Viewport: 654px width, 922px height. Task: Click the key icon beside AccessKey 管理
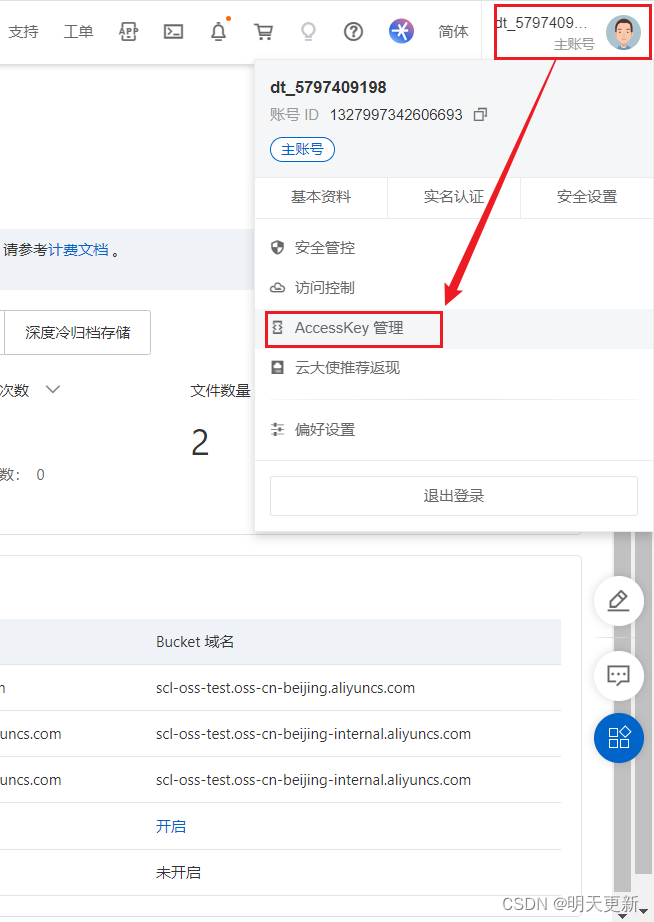pos(278,328)
